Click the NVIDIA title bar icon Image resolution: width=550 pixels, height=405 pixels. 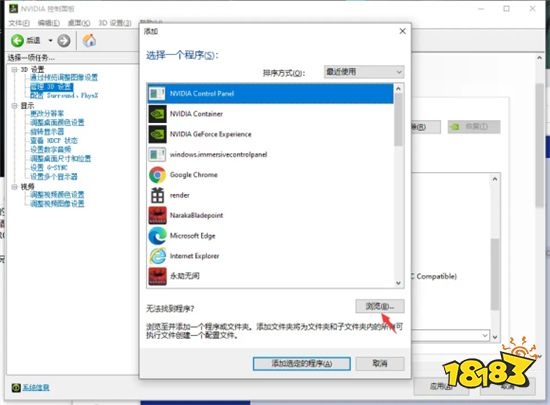point(13,8)
